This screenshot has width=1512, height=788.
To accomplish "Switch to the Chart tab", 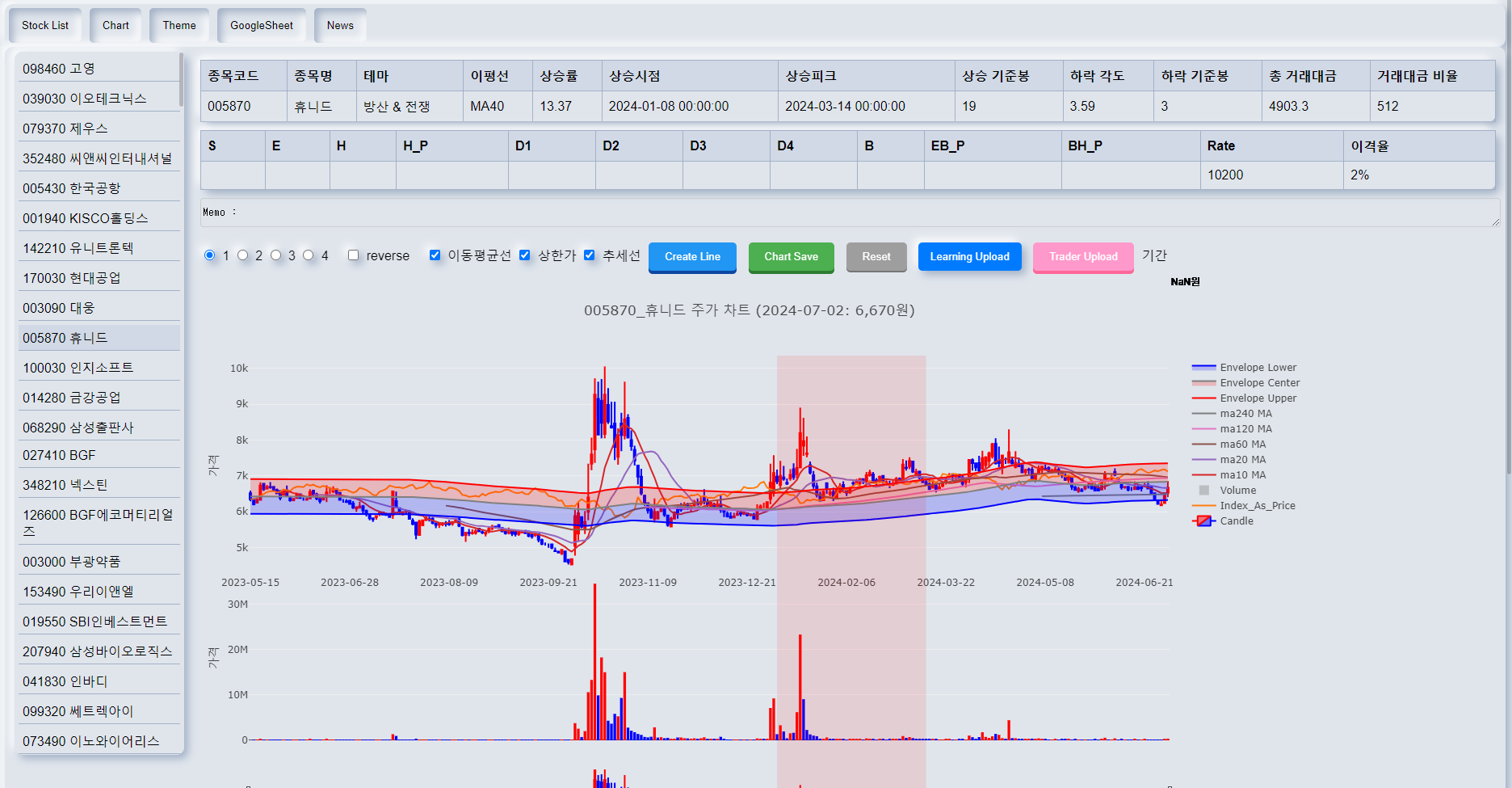I will (115, 25).
